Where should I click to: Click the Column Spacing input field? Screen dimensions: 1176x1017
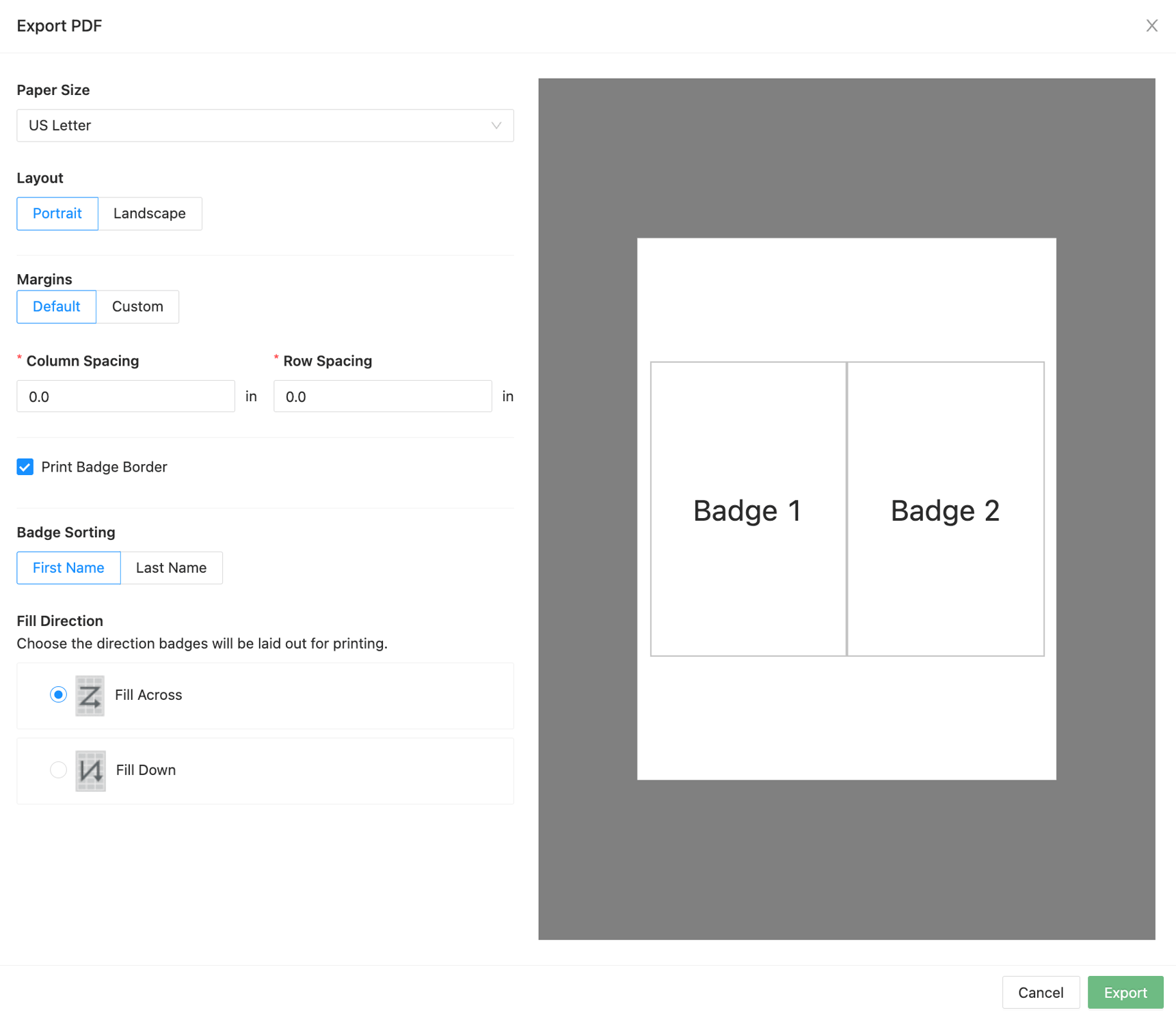click(125, 396)
